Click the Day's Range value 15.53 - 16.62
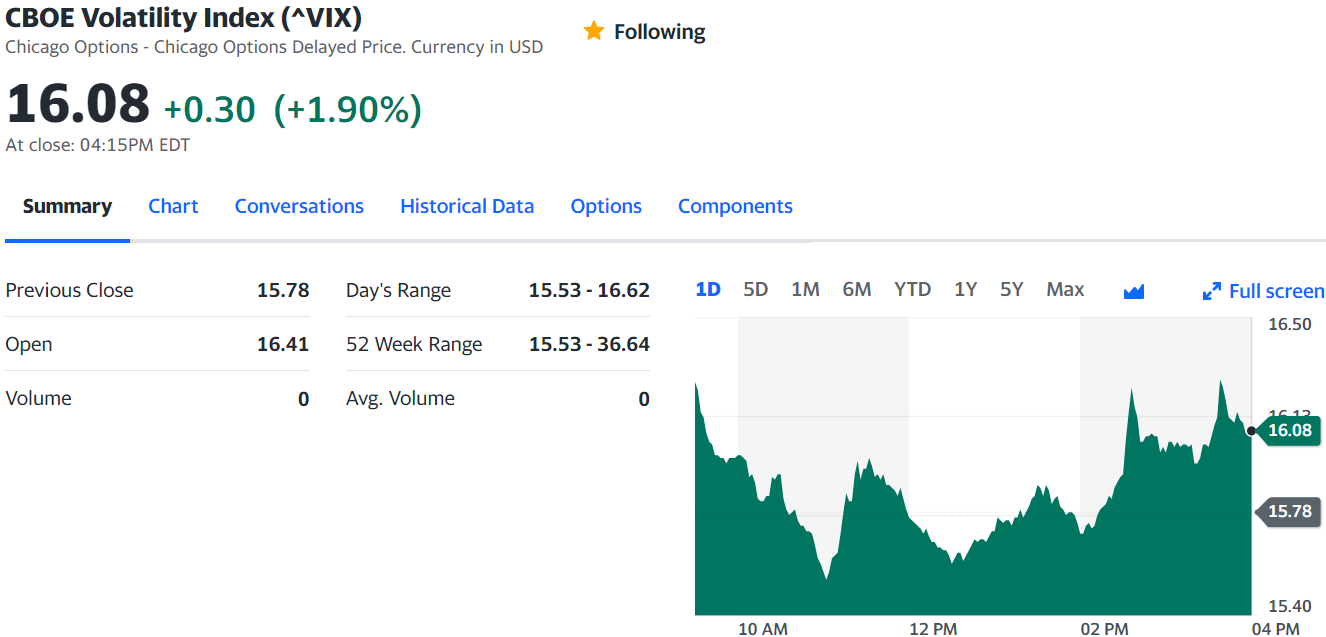 (x=589, y=290)
